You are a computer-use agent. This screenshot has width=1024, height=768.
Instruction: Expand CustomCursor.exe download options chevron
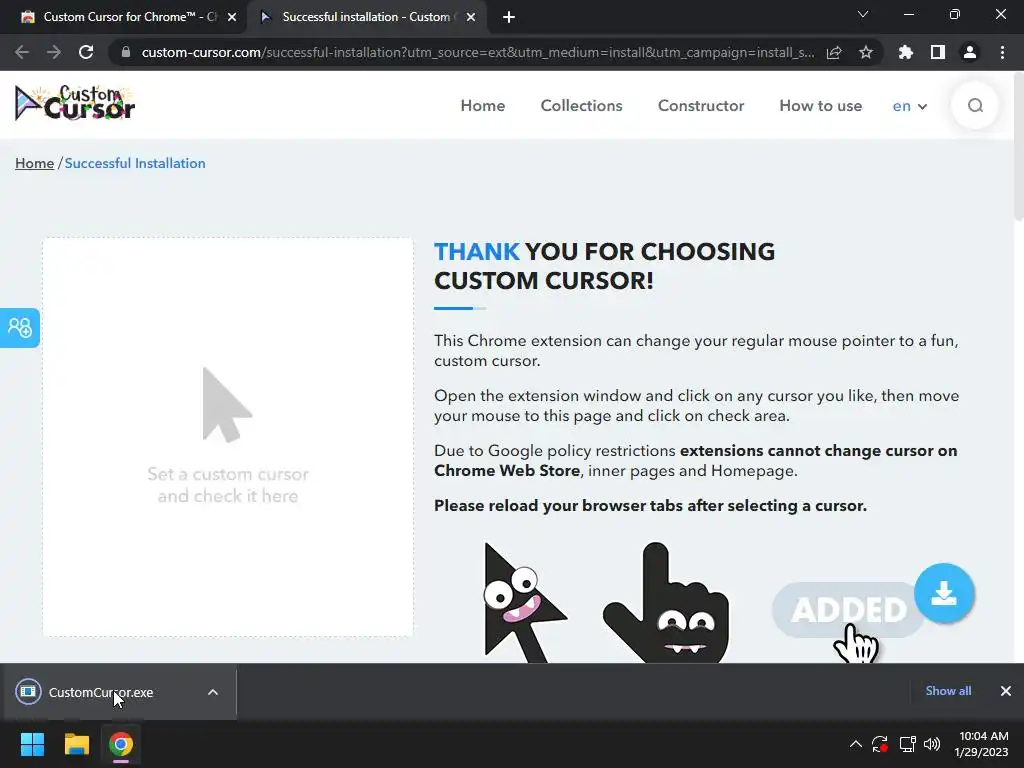tap(213, 692)
